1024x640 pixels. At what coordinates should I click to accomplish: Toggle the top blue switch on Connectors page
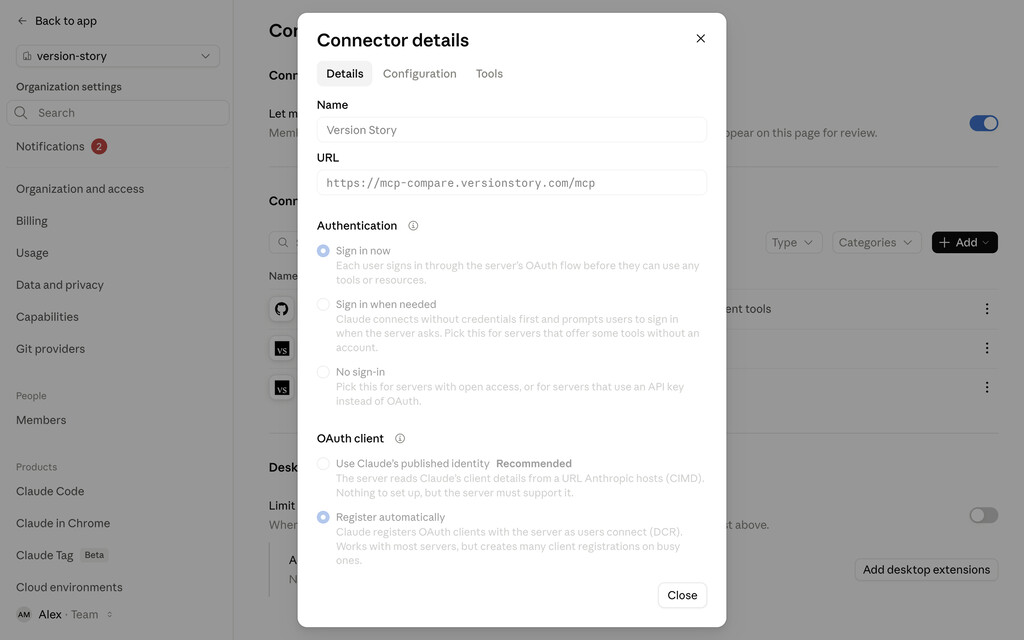(984, 123)
